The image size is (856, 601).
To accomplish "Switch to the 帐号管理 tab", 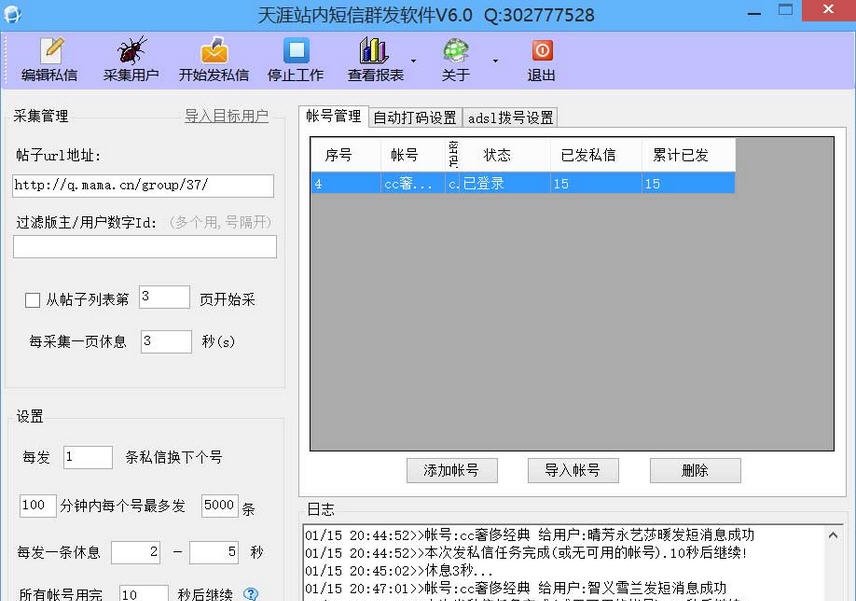I will pos(334,116).
